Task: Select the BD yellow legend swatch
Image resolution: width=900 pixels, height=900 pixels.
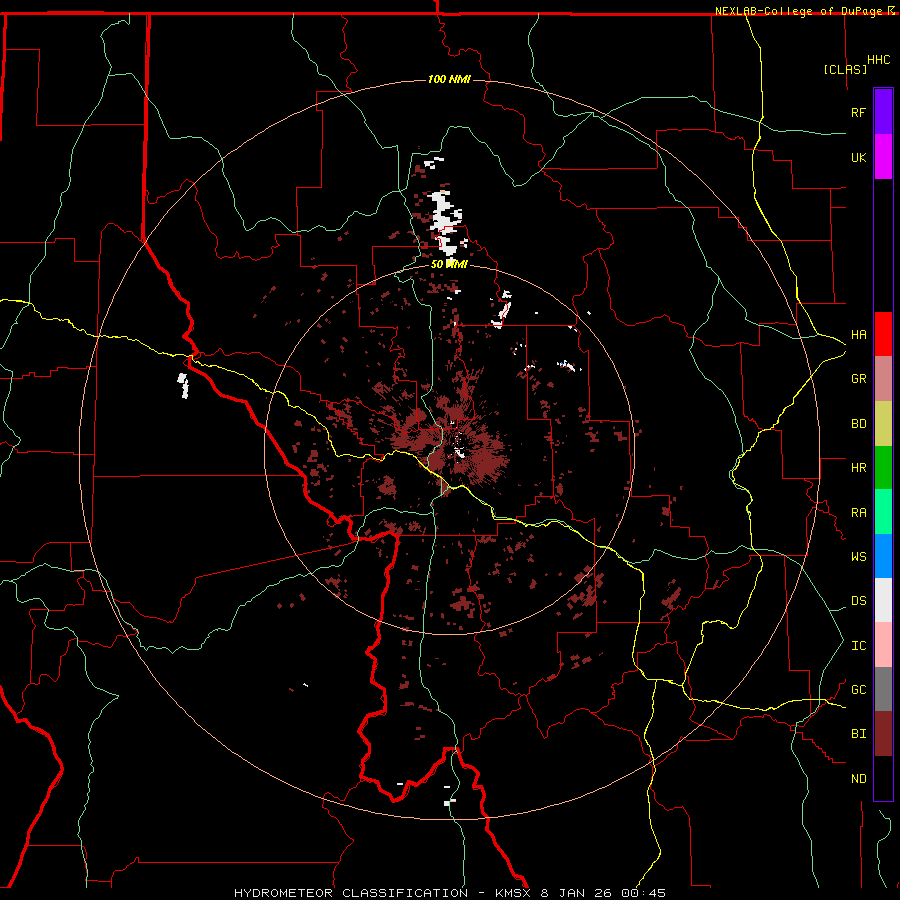Action: tap(883, 424)
